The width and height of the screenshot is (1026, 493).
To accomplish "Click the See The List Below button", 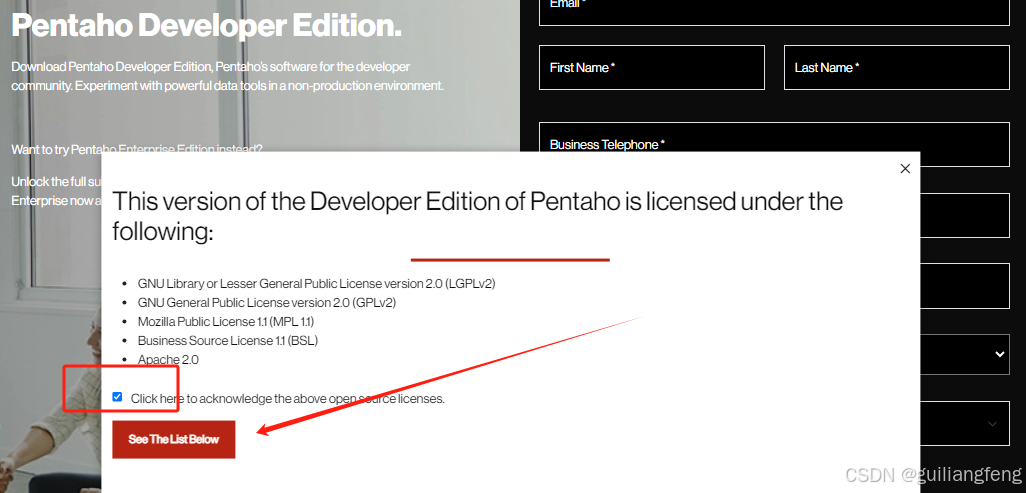I will coord(173,439).
